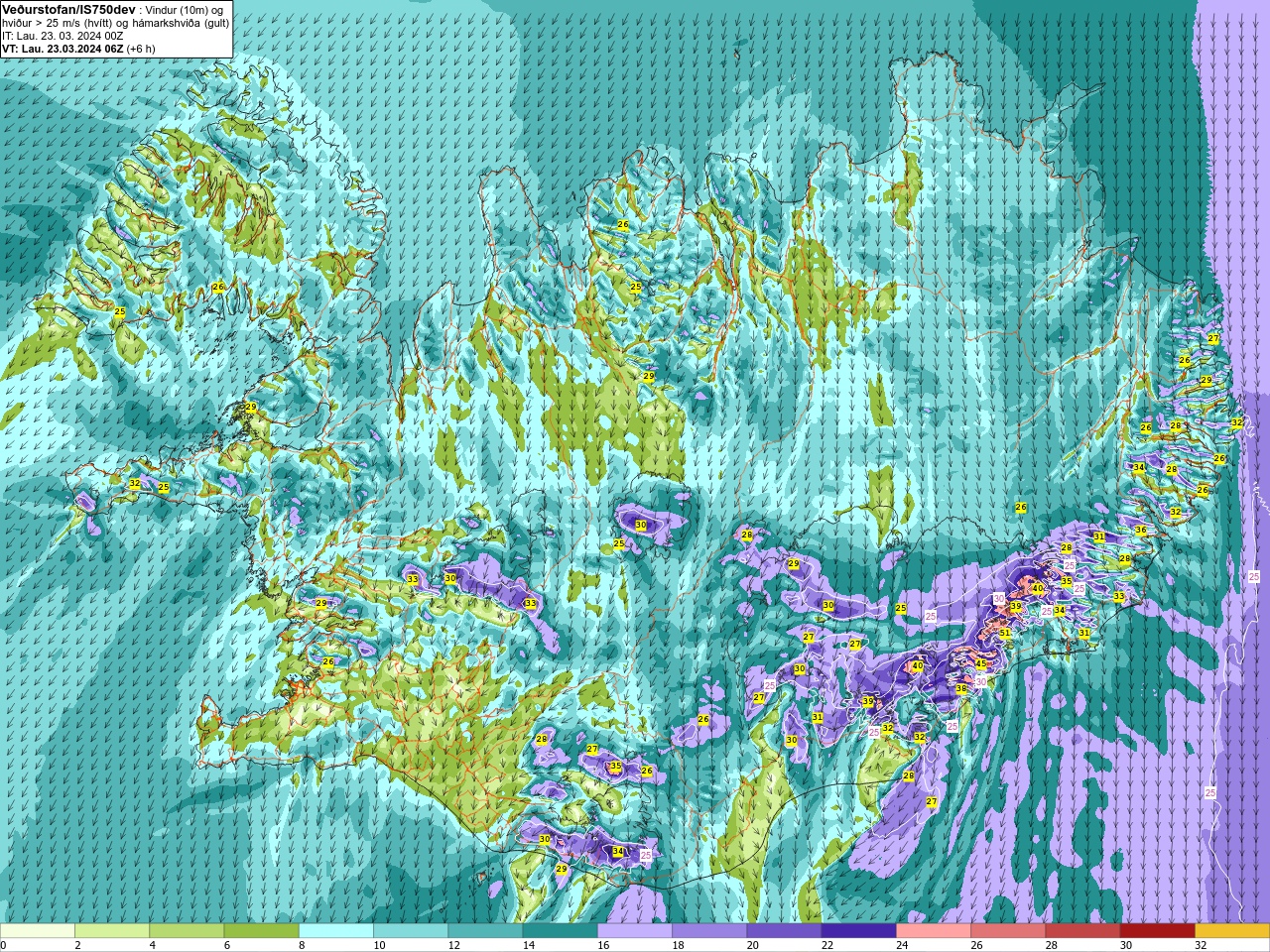Choose the red 28–30 m/s legend swatch

tap(1082, 931)
